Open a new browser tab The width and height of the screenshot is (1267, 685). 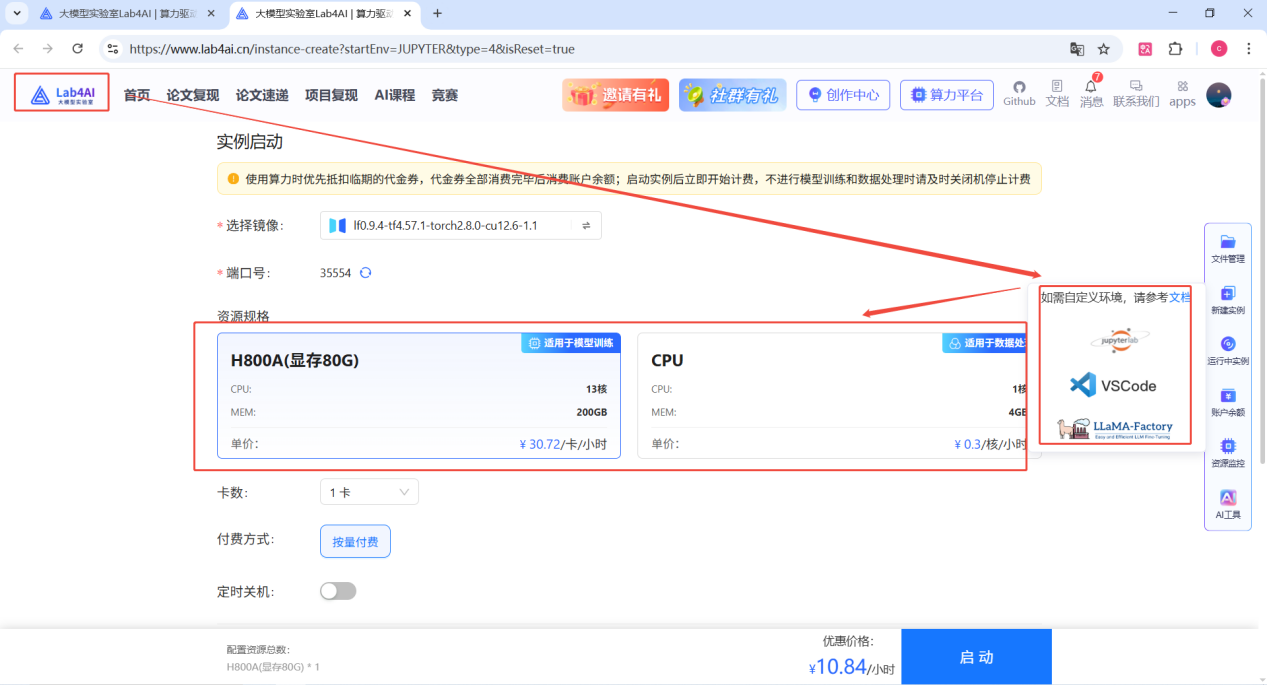coord(437,13)
